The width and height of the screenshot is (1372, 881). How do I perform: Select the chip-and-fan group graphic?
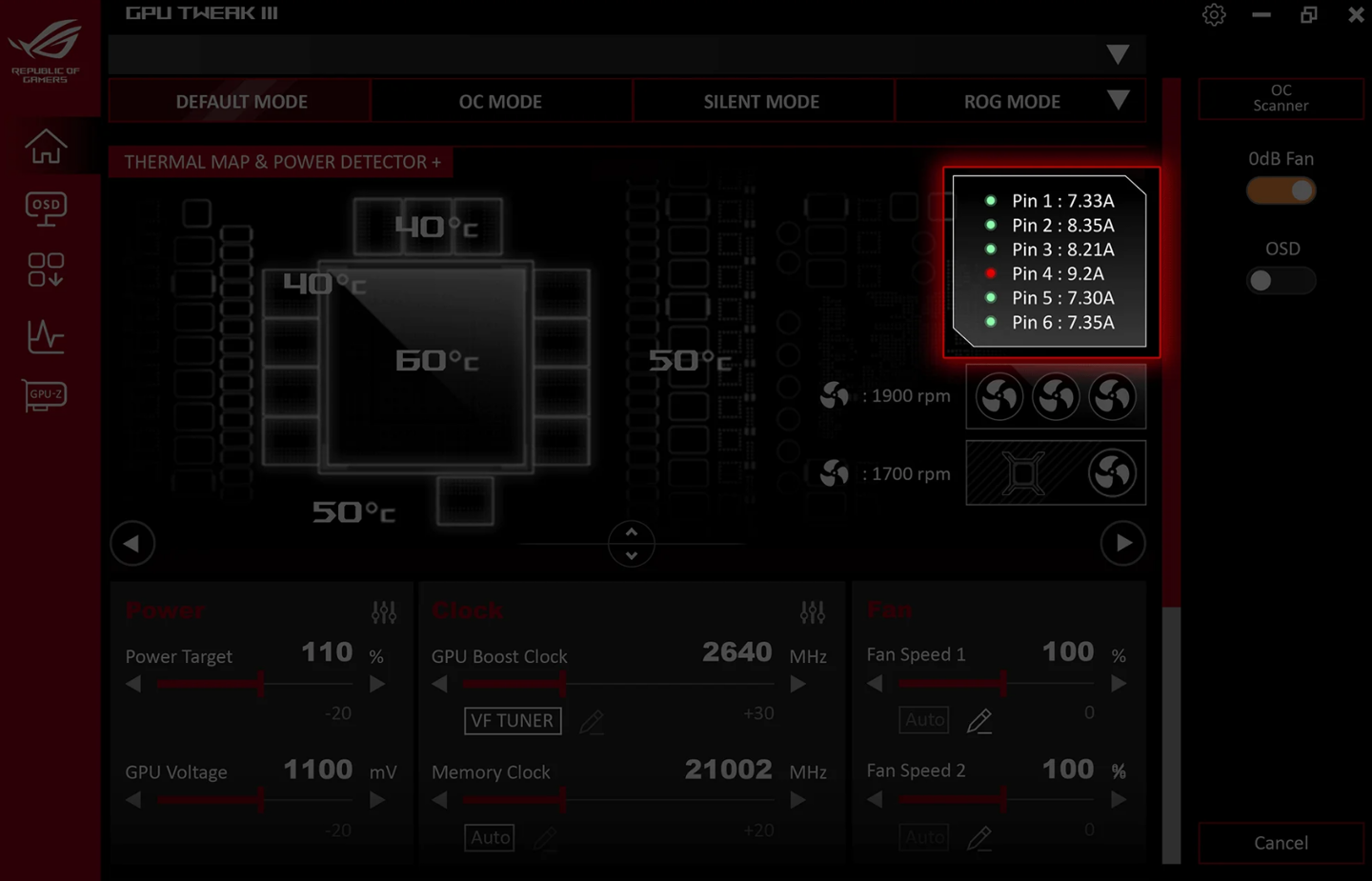click(1056, 472)
